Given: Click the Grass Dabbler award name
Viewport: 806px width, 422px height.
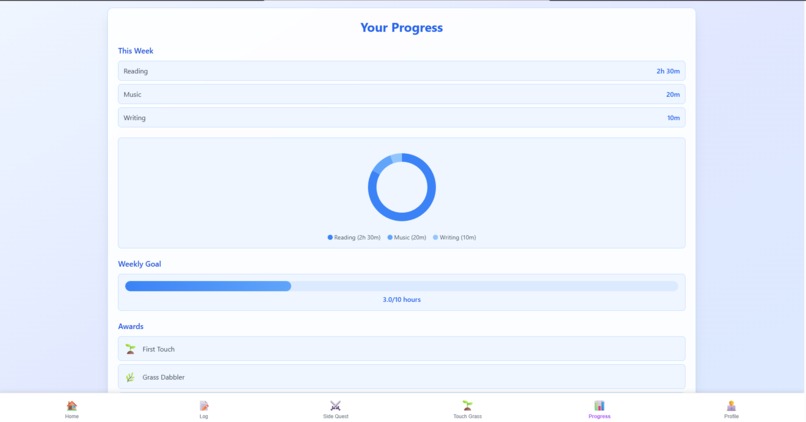Looking at the screenshot, I should (x=163, y=377).
